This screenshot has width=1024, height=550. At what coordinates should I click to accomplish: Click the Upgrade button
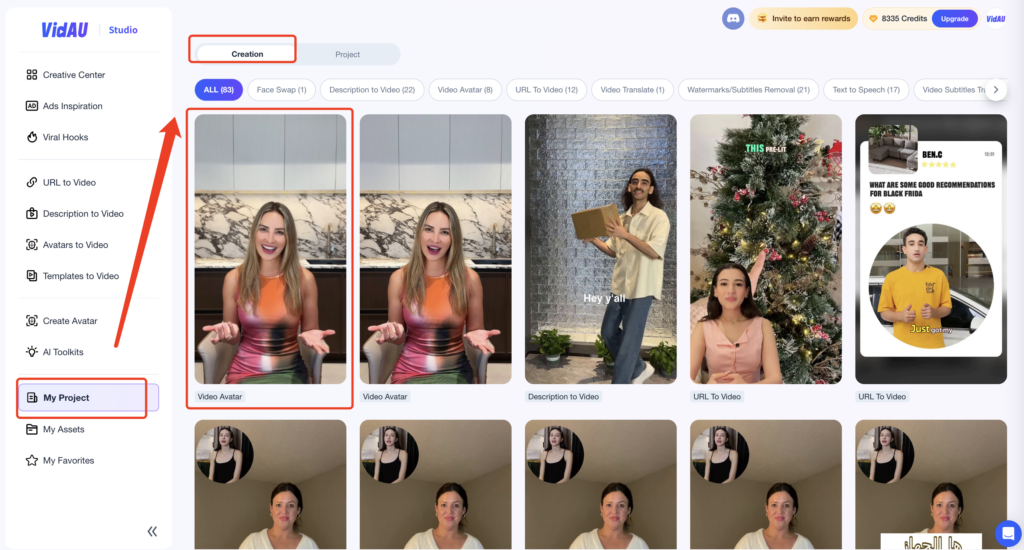[x=954, y=19]
